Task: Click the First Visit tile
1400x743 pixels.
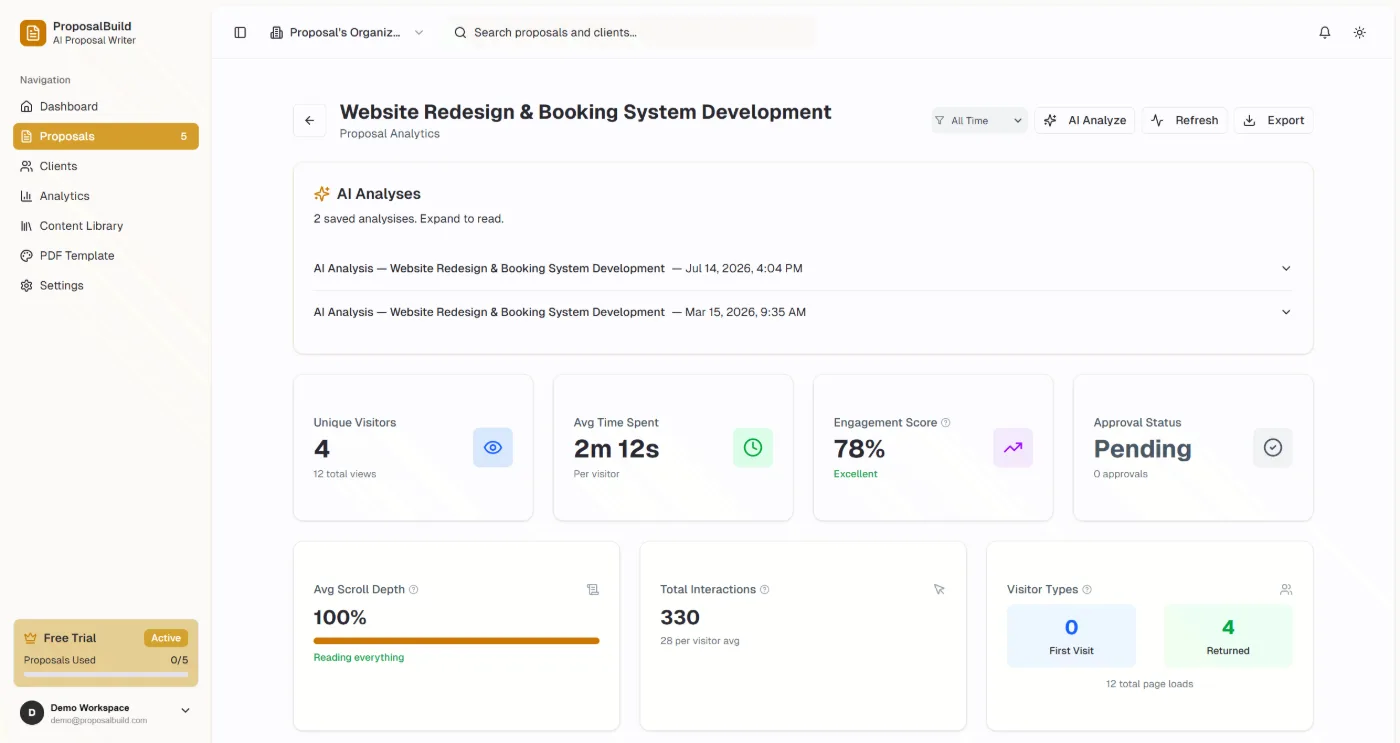Action: click(1071, 636)
